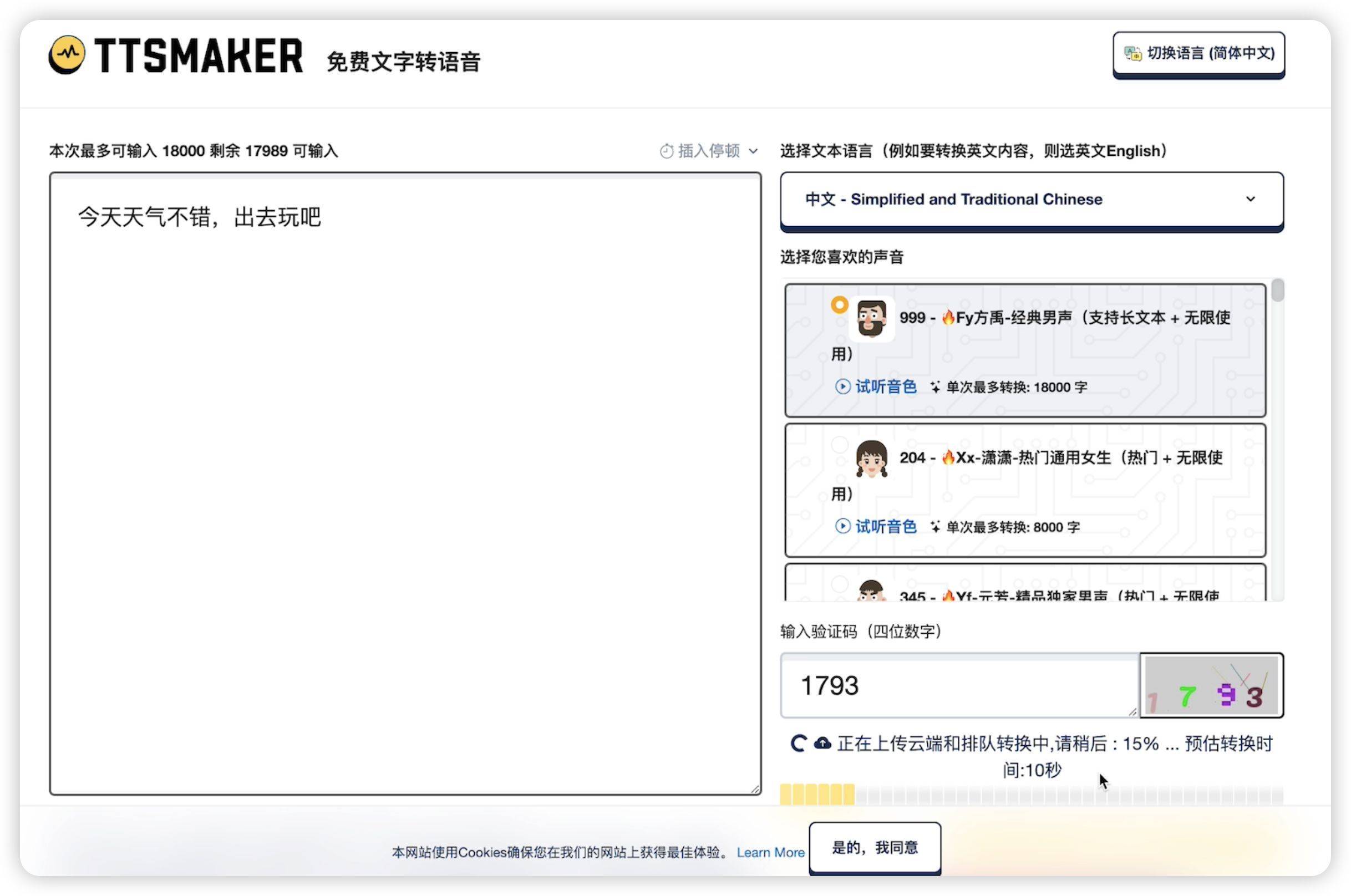Play preview icon for voice 204 Xx-潇潇
Viewport: 1351px width, 896px height.
click(x=842, y=526)
